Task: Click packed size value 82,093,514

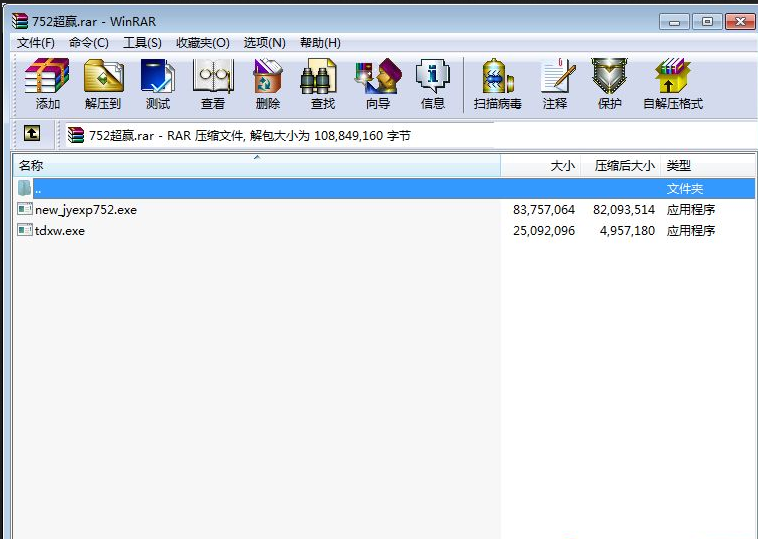Action: point(624,210)
